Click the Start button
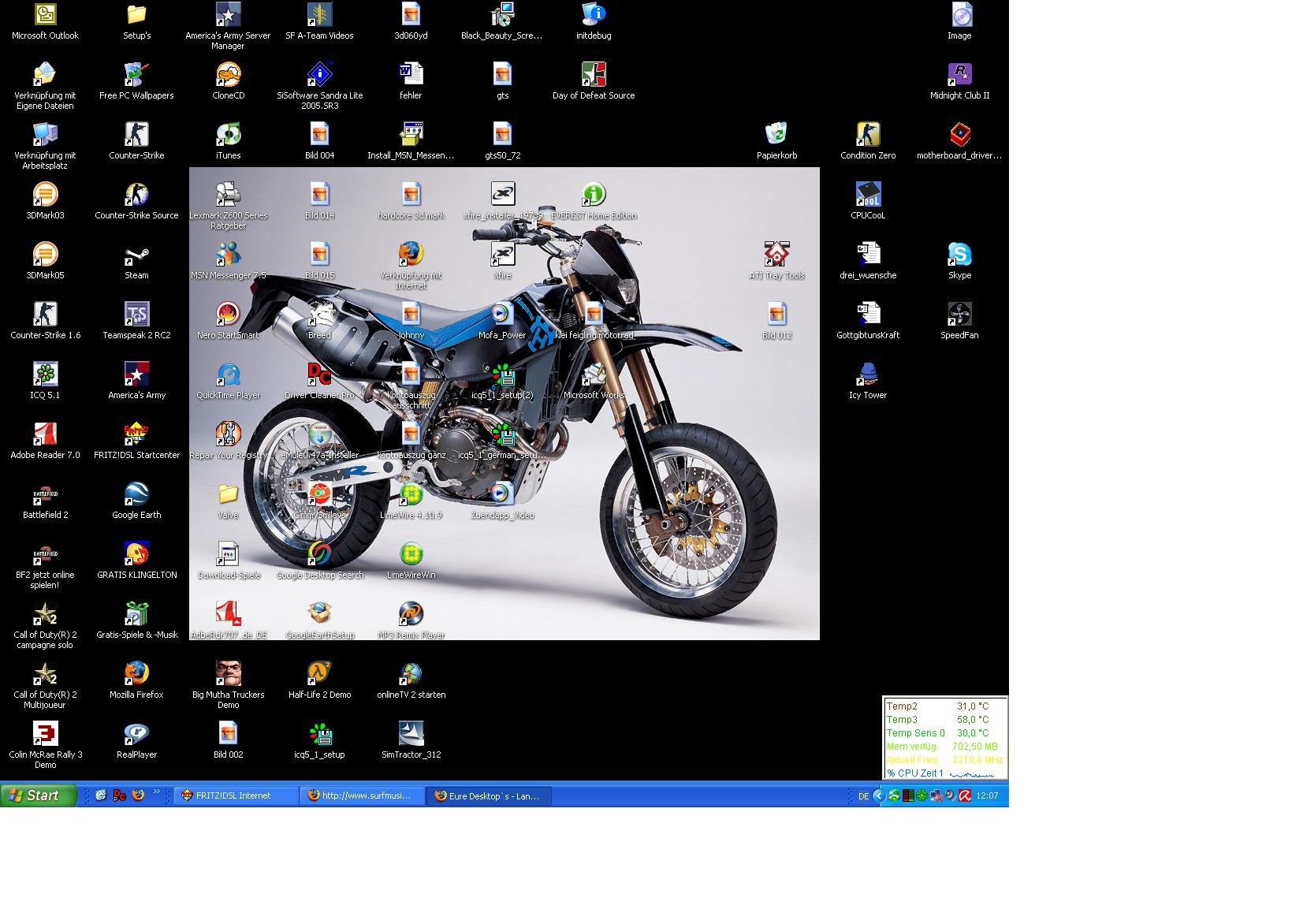This screenshot has width=1292, height=924. [x=38, y=795]
